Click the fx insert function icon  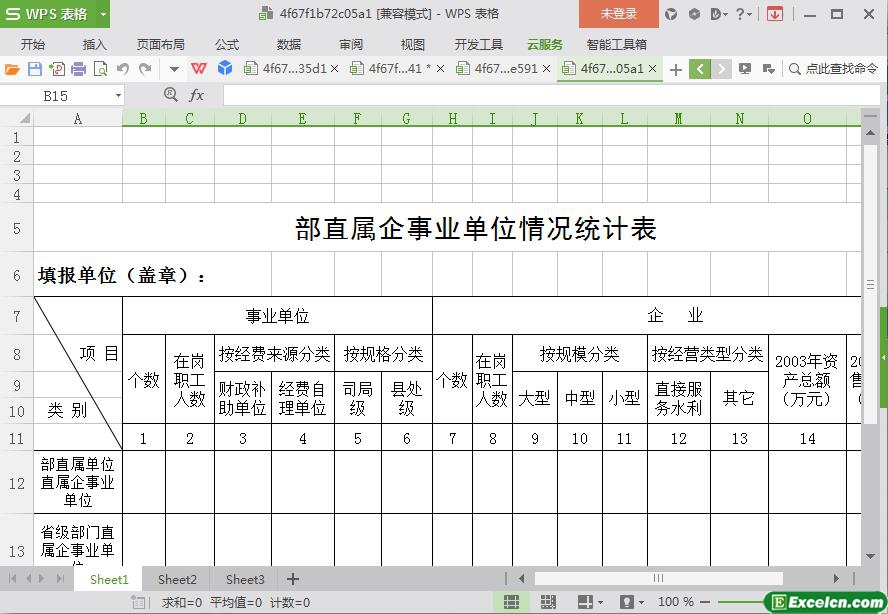click(197, 95)
